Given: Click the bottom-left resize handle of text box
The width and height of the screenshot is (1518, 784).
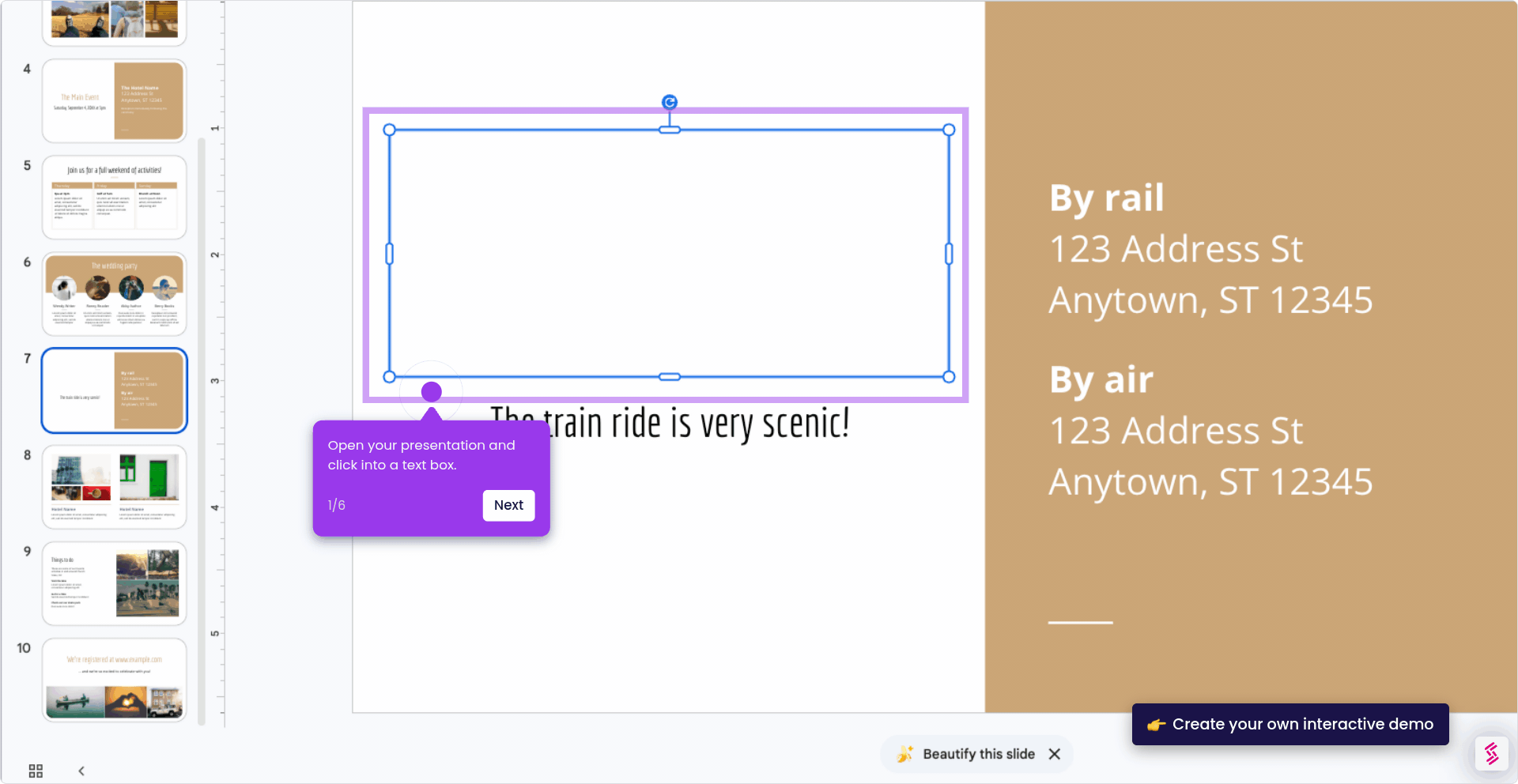Looking at the screenshot, I should click(389, 377).
